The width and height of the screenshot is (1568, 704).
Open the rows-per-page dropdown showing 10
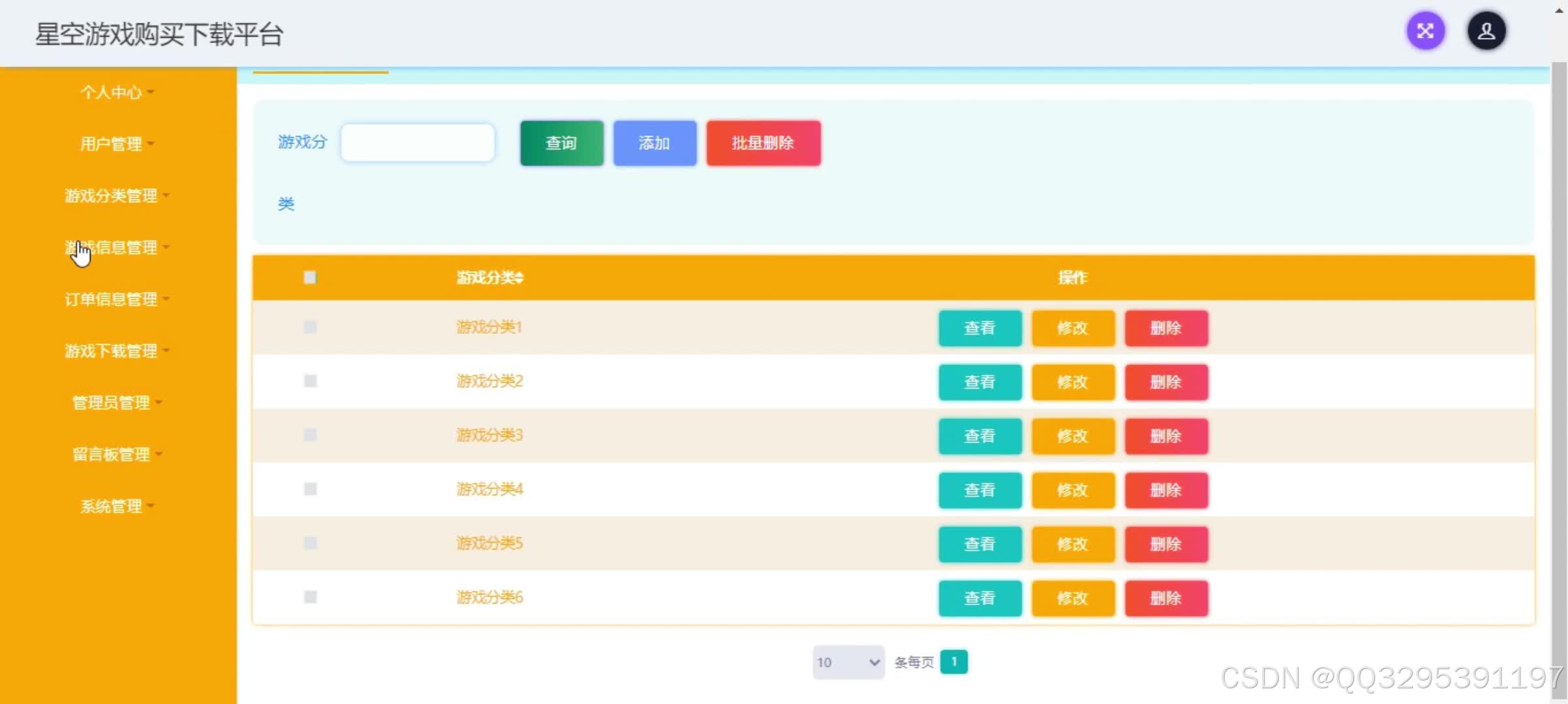coord(848,662)
